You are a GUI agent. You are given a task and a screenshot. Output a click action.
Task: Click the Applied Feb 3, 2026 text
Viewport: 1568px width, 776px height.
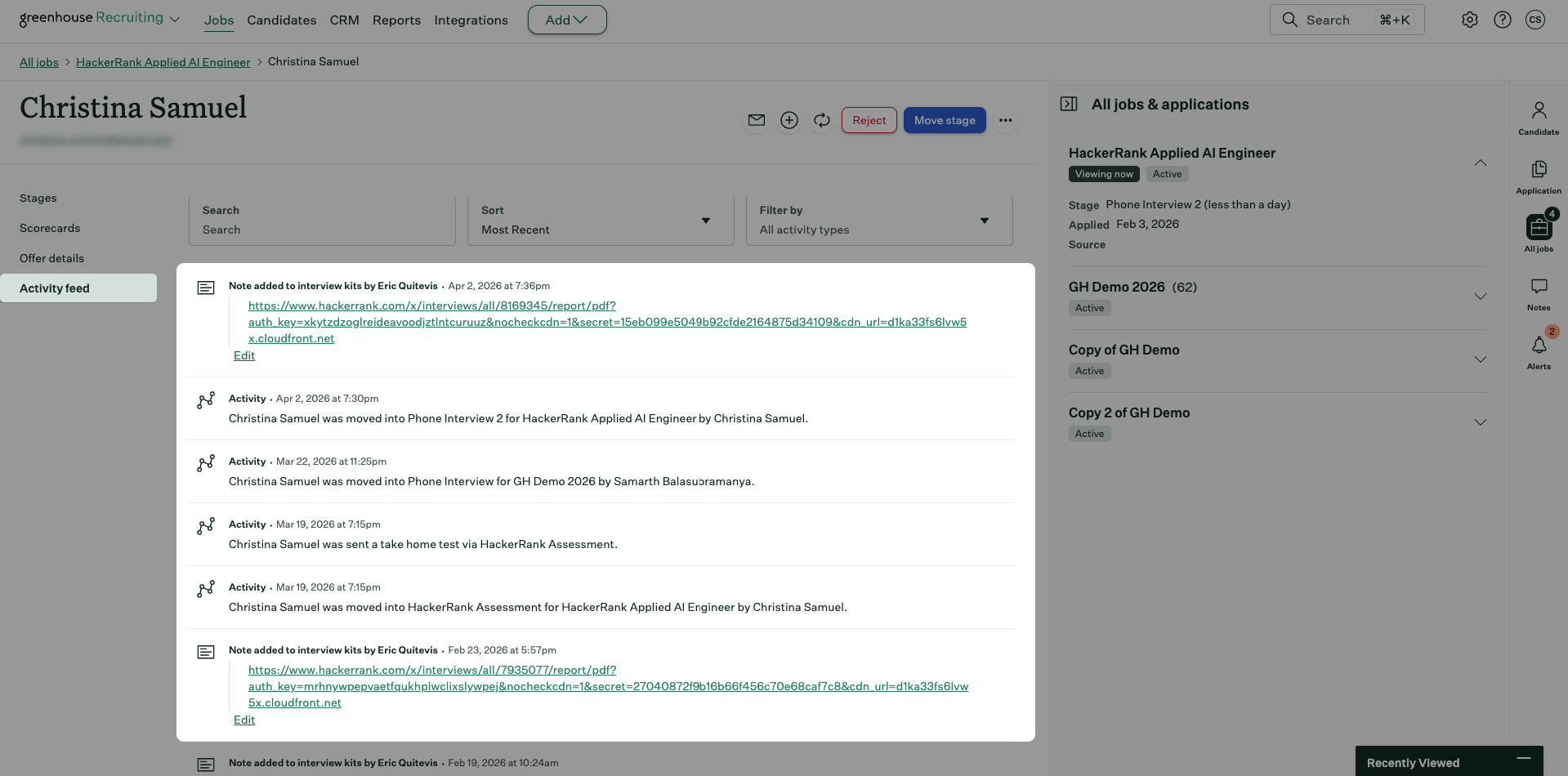pyautogui.click(x=1124, y=224)
